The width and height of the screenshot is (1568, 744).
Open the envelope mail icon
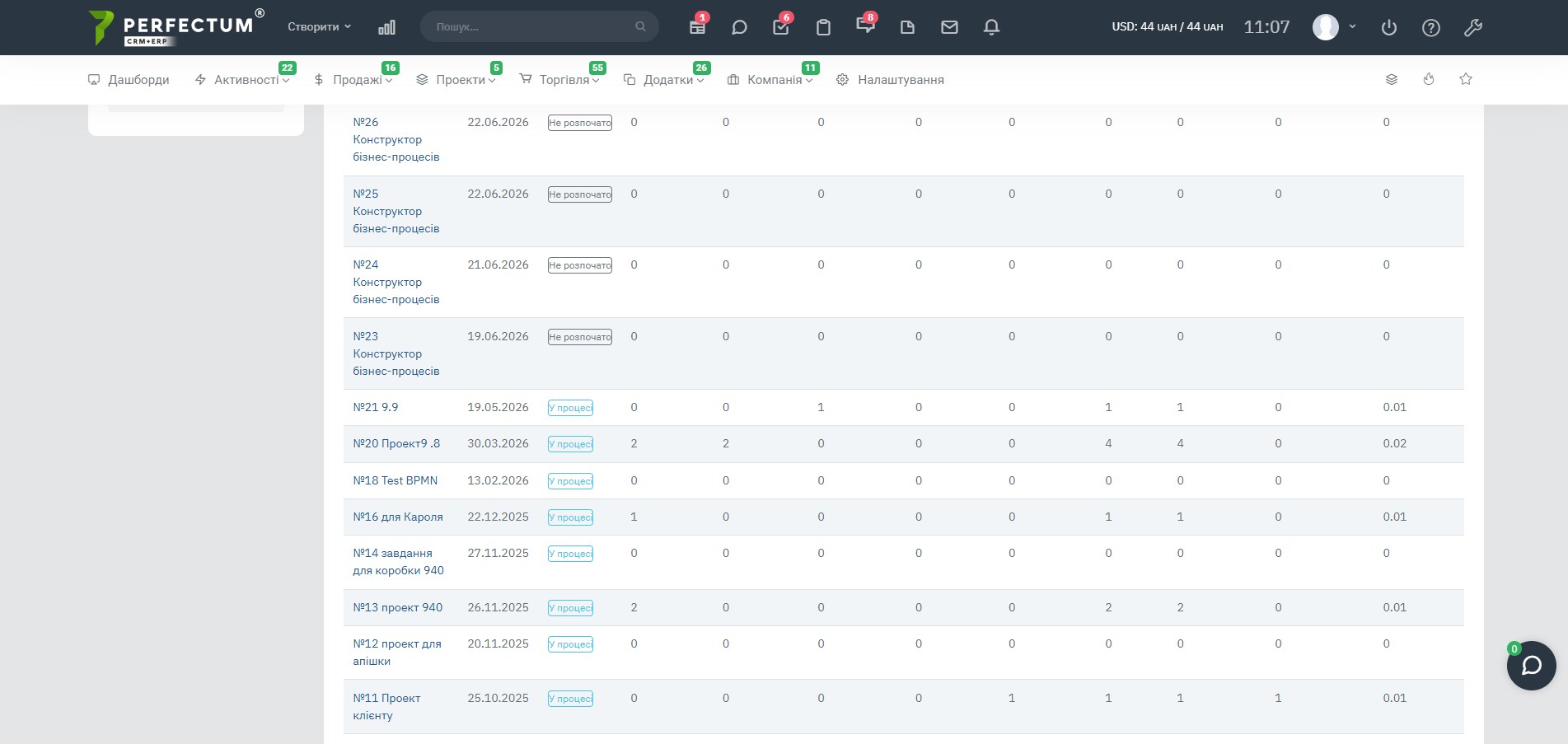click(x=949, y=27)
